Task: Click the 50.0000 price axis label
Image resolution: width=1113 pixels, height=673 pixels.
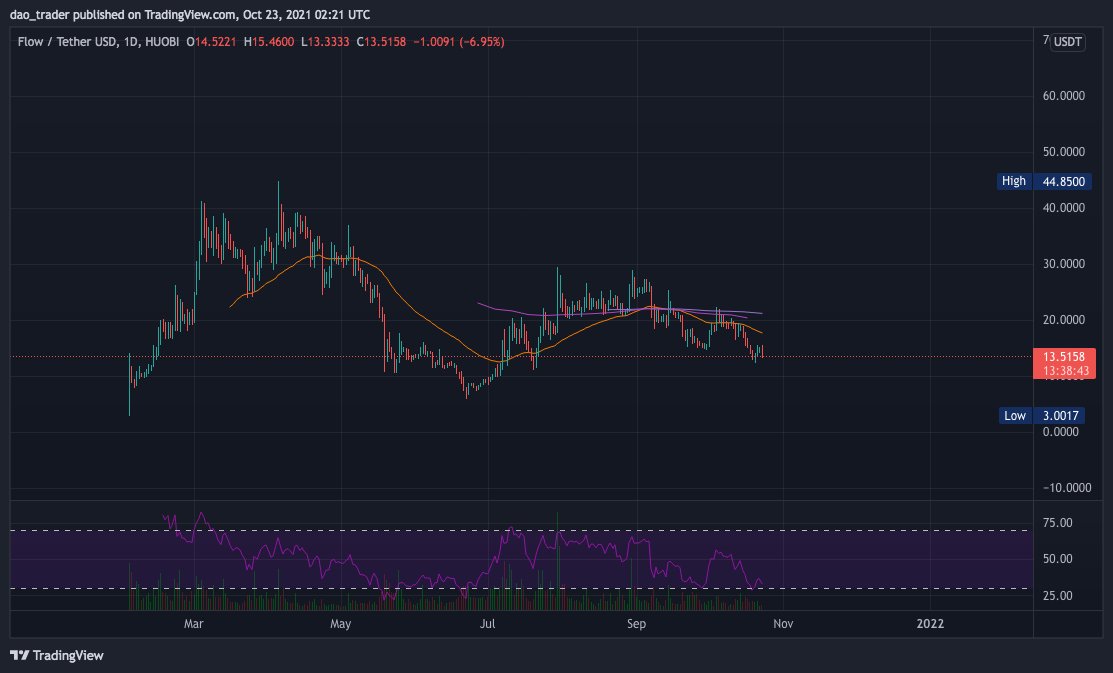Action: (1063, 152)
